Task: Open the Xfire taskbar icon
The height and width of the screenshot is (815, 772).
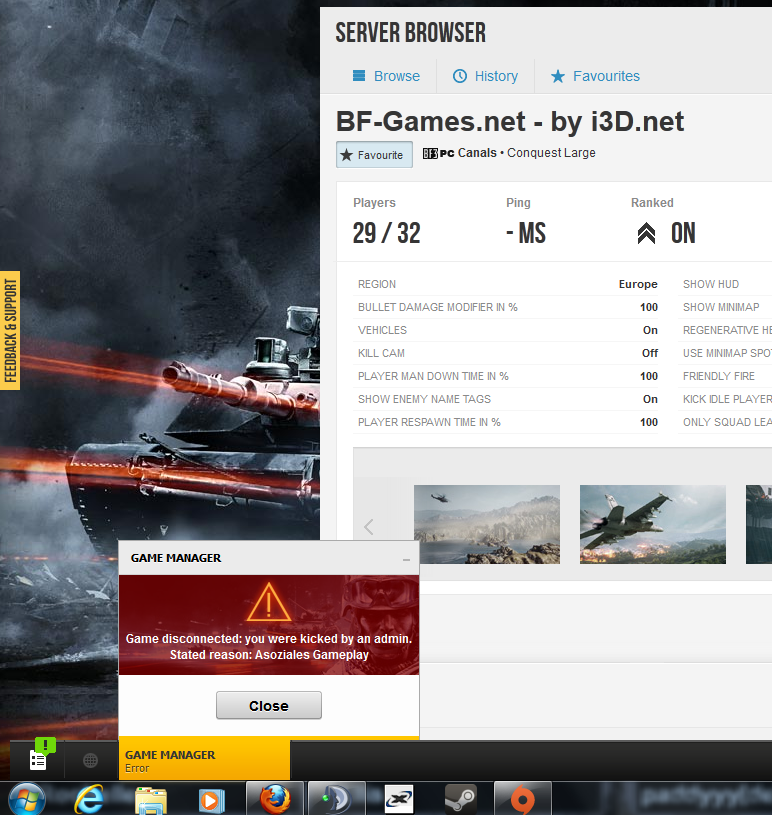Action: (x=399, y=799)
